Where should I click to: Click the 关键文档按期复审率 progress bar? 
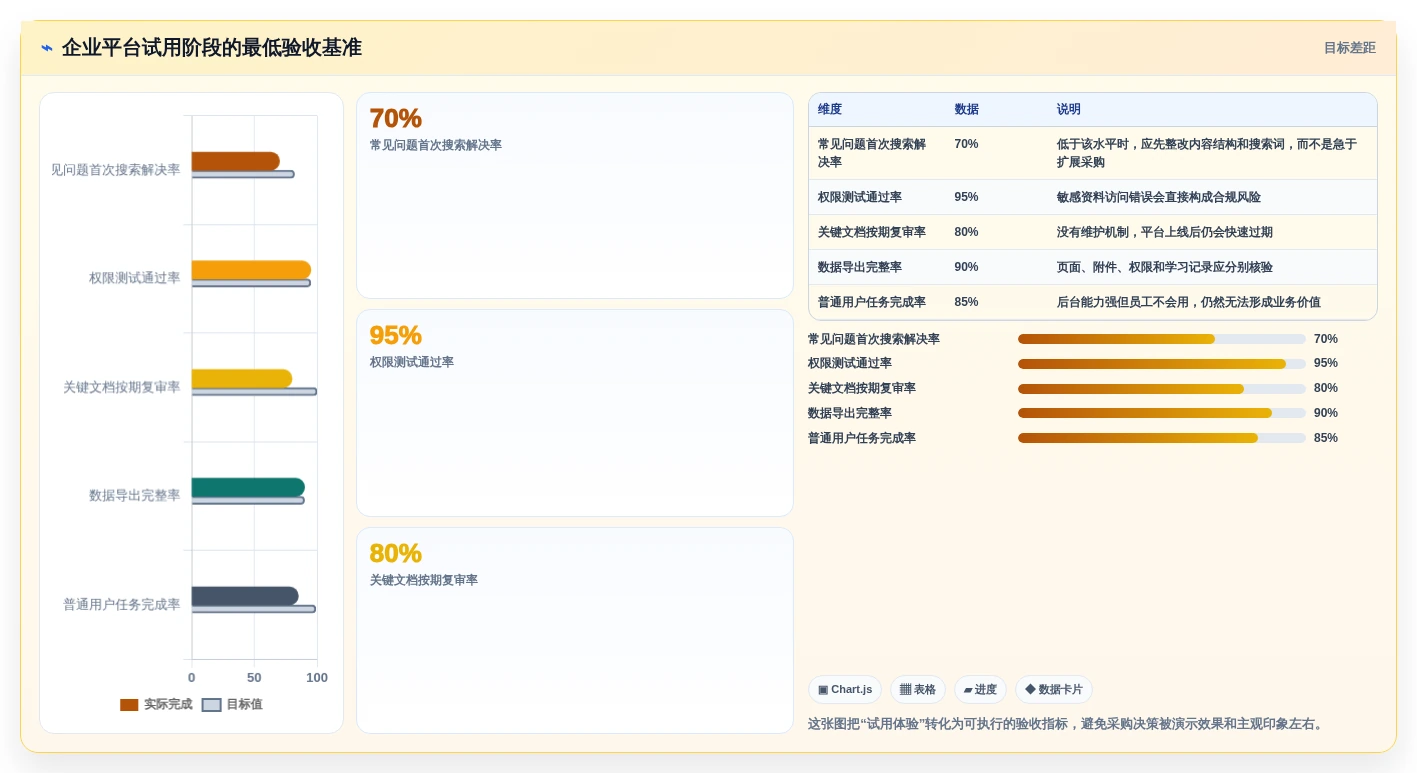coord(1162,389)
